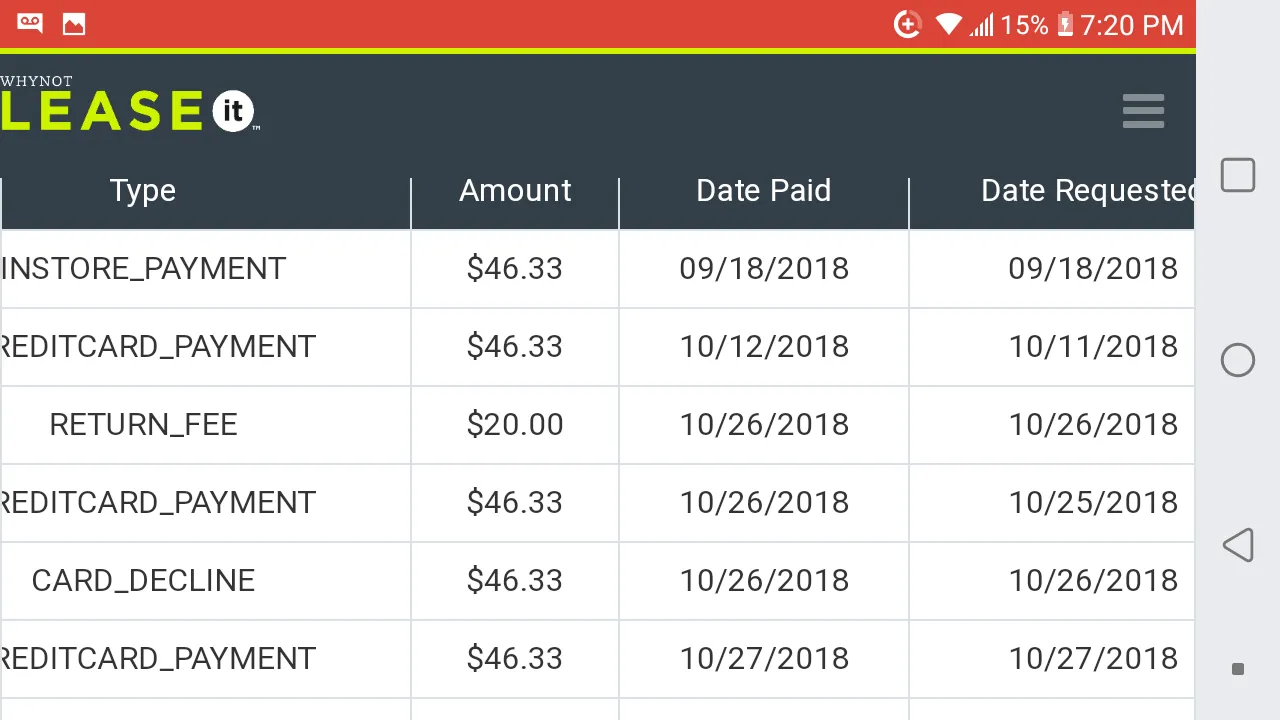This screenshot has height=720, width=1280.
Task: Tap the 10/12/2018 date paid cell
Action: point(764,346)
